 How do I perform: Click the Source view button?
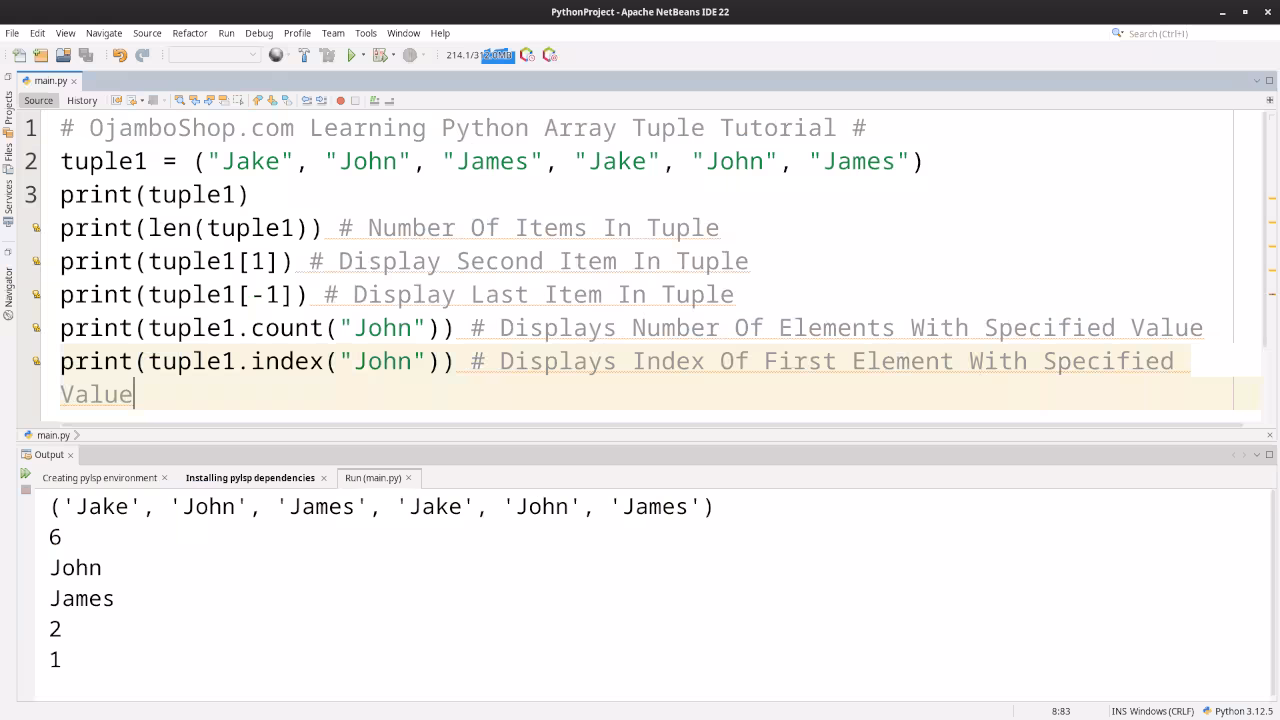pyautogui.click(x=38, y=100)
